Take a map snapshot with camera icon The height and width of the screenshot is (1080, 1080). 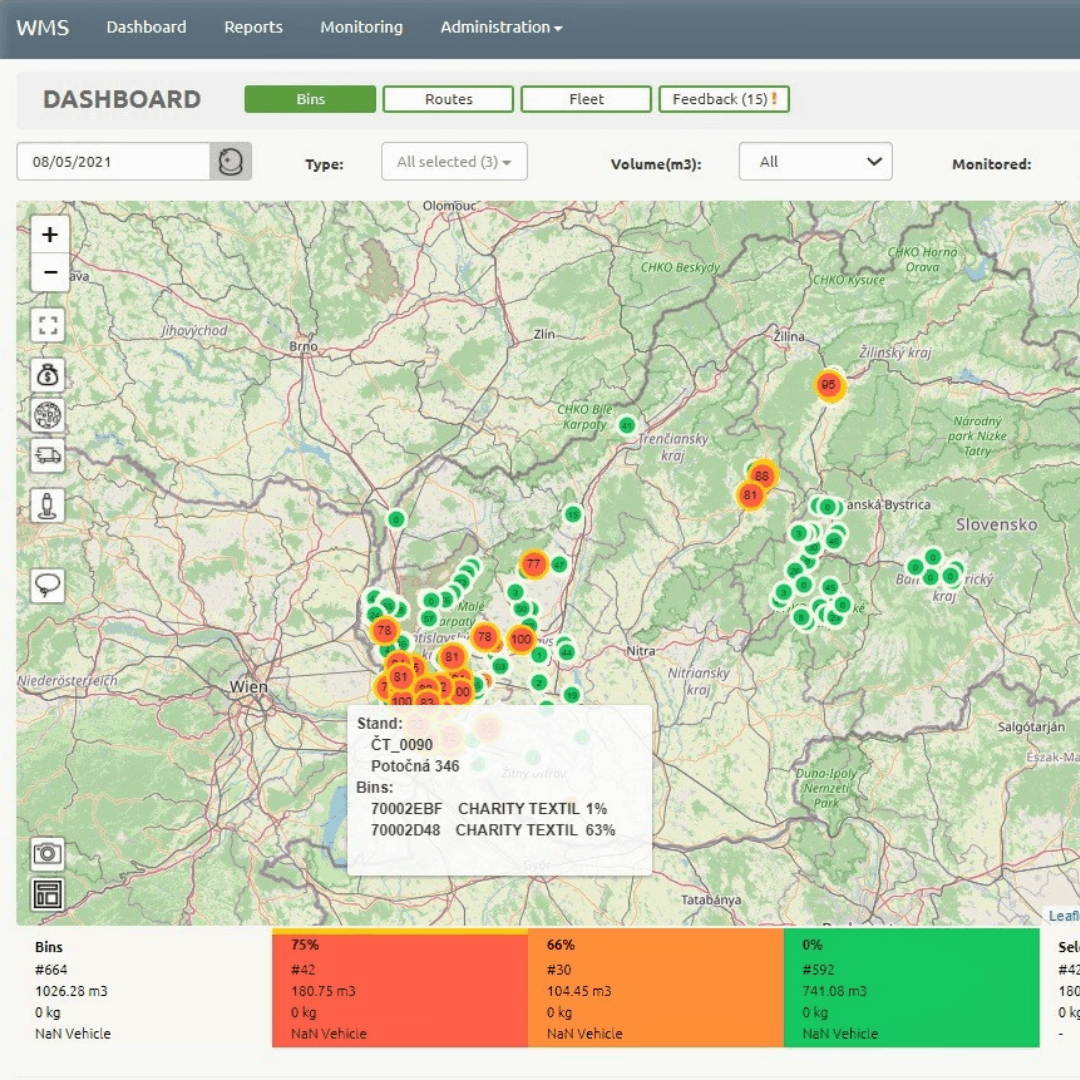click(x=48, y=853)
